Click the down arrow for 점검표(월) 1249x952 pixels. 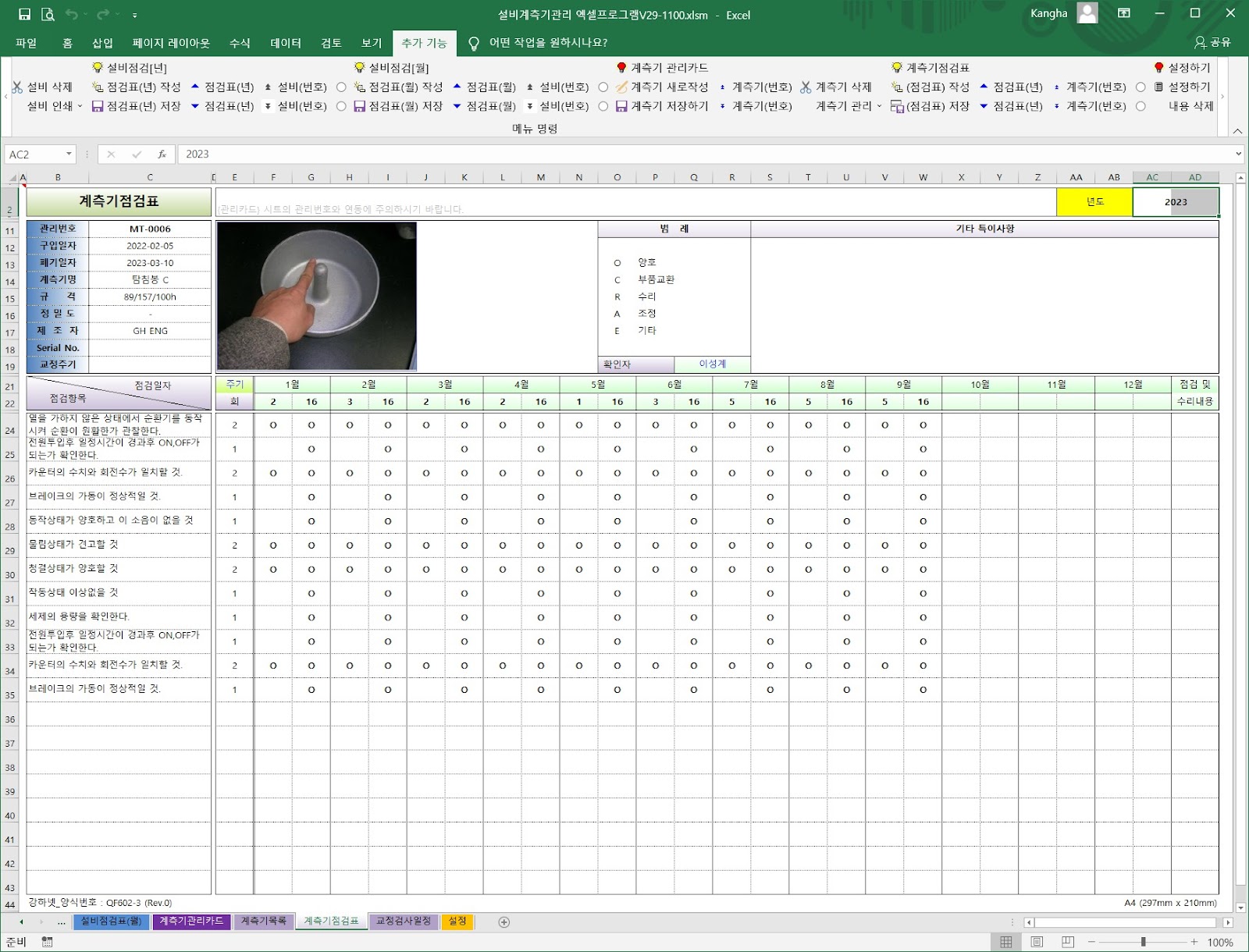(457, 106)
